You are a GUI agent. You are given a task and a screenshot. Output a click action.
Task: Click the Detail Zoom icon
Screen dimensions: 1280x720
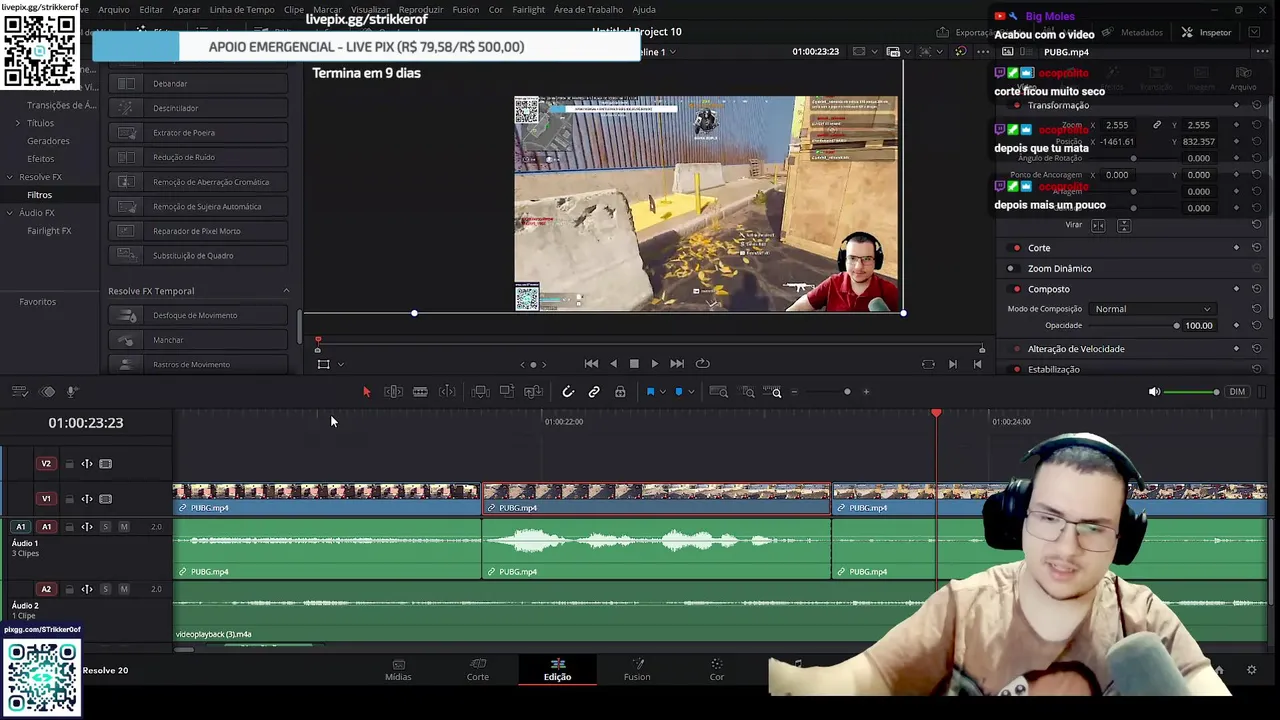pos(748,392)
